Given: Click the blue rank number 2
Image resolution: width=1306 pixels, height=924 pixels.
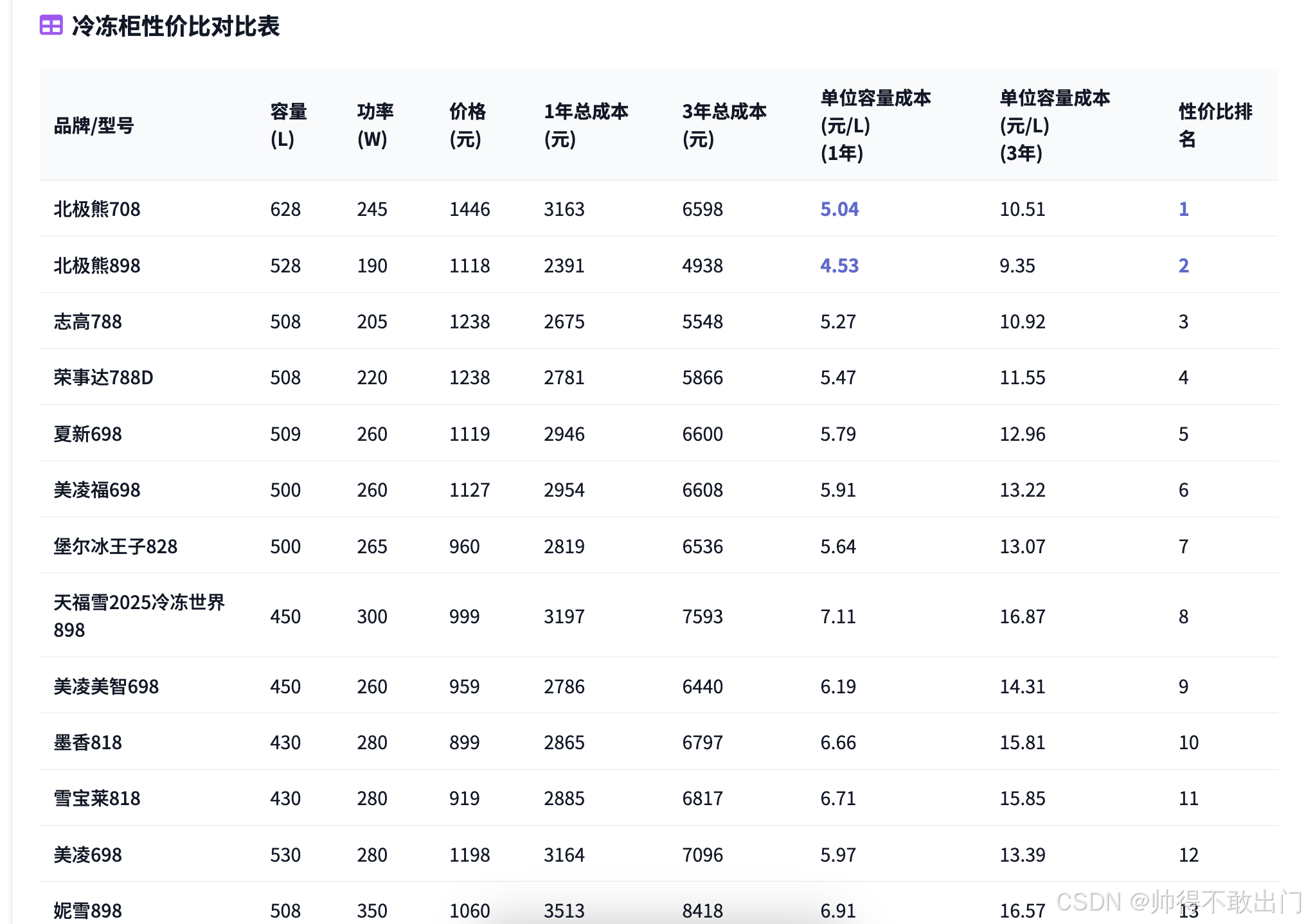Looking at the screenshot, I should 1183,265.
